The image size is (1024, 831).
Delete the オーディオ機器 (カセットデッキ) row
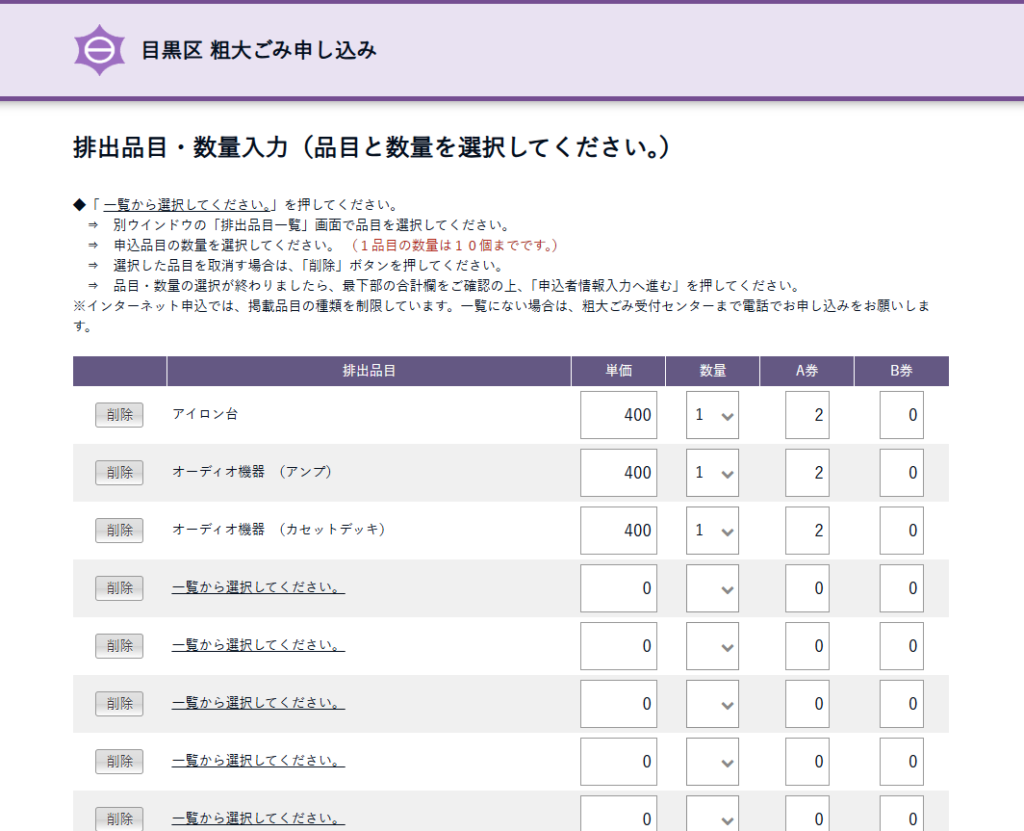(x=119, y=531)
